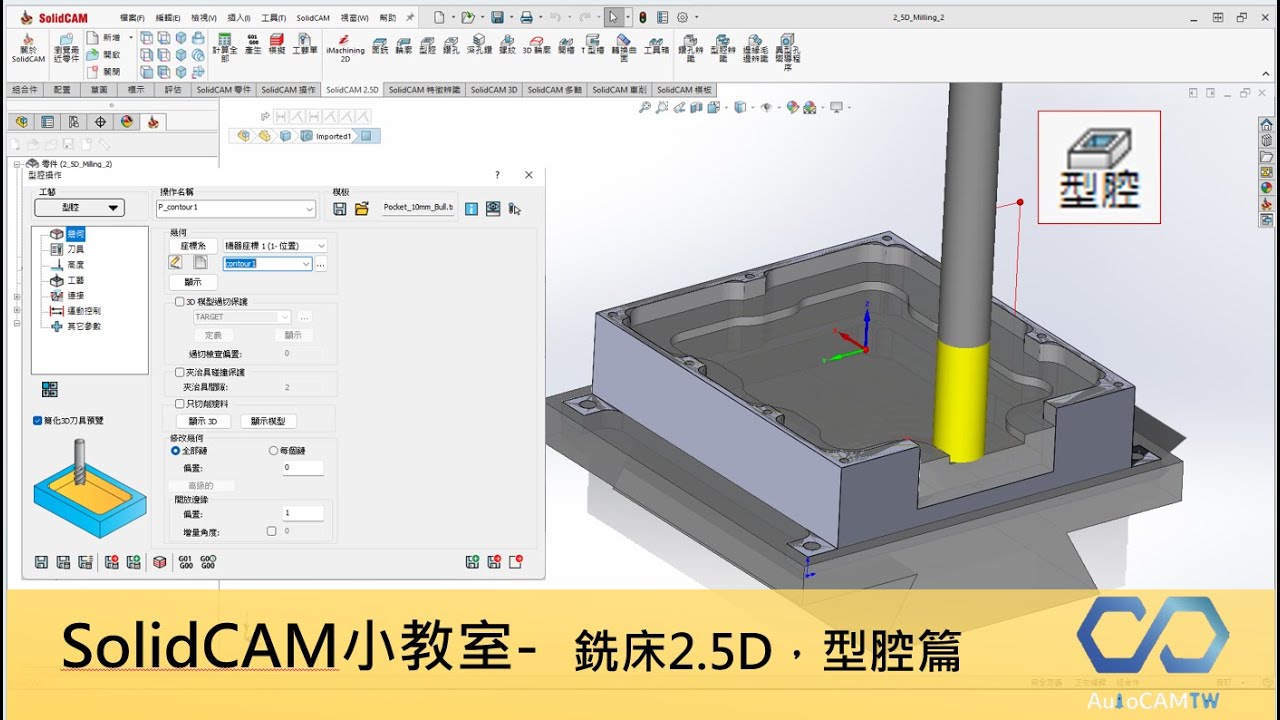Click the 關於 SolidCAM icon
1280x720 pixels.
28,48
